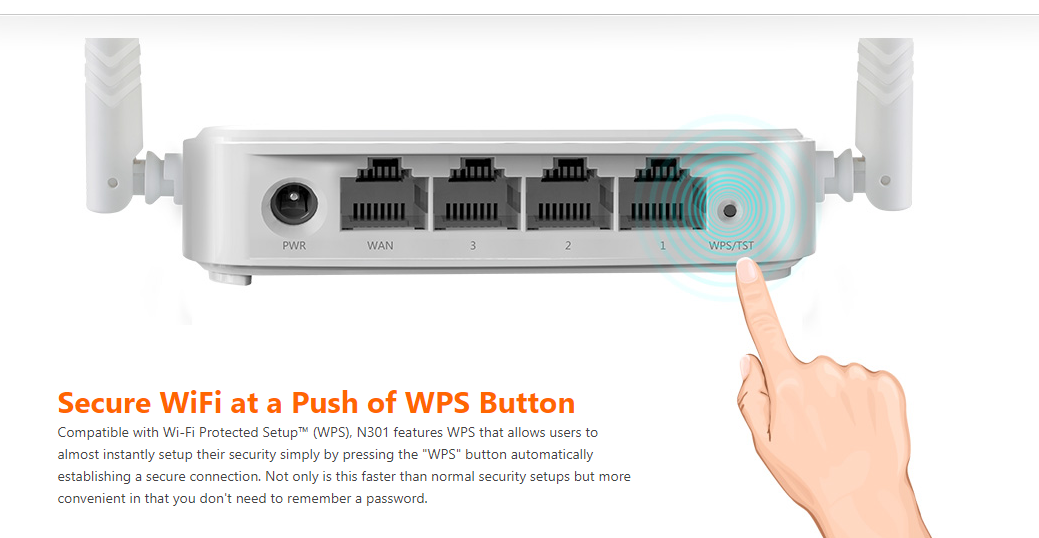
Task: Click the port 3 number label
Action: (x=472, y=245)
